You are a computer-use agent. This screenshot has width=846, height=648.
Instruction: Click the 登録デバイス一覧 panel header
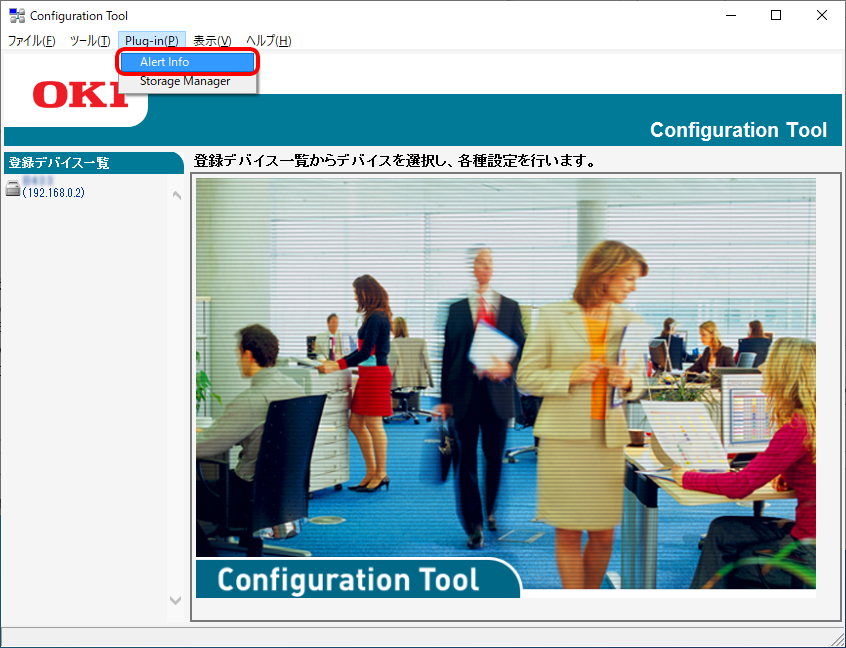(x=60, y=163)
